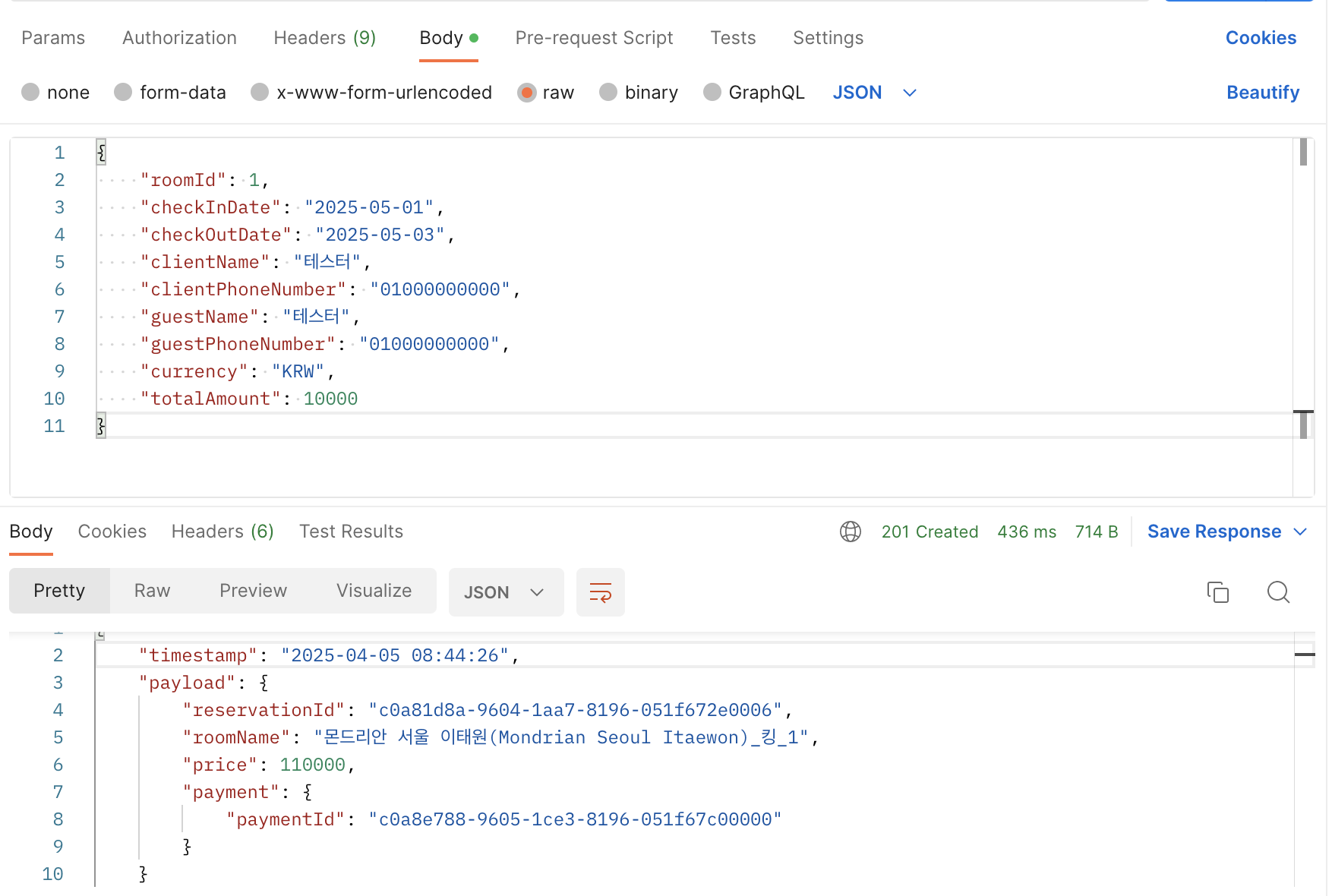Select the none body type
This screenshot has height=896, width=1332.
(x=55, y=93)
